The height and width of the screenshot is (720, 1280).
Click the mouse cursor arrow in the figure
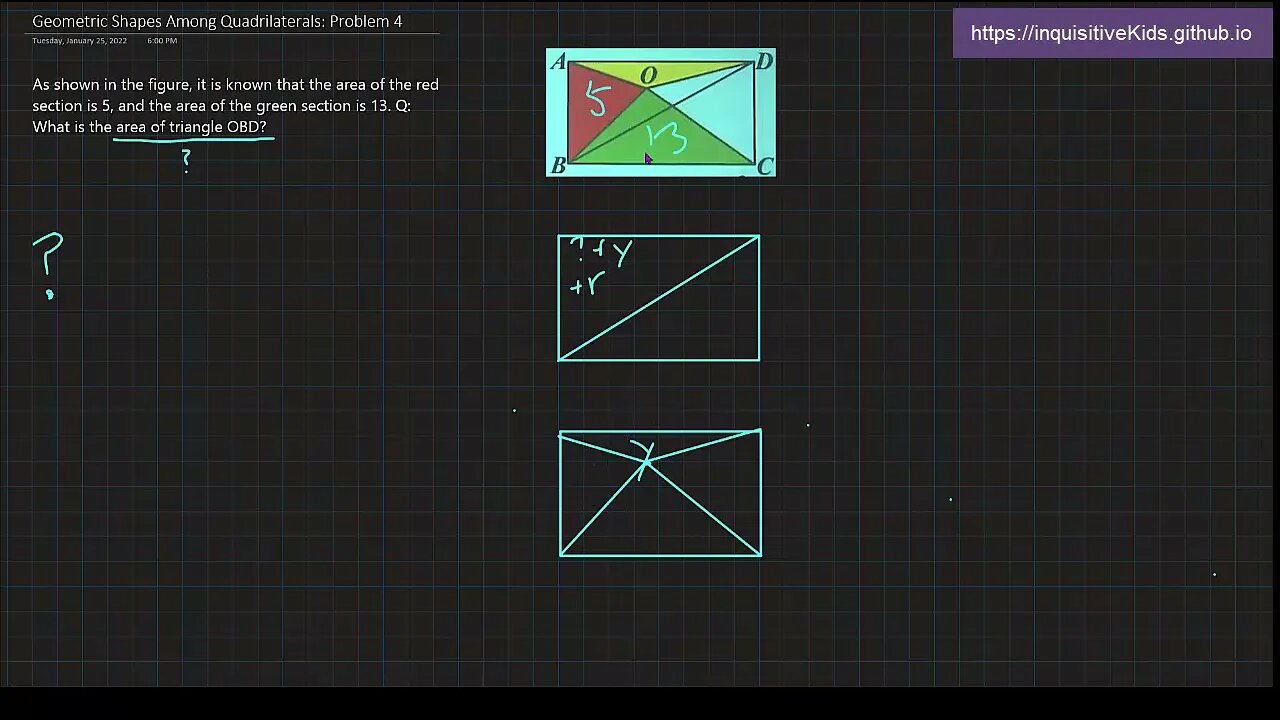click(x=646, y=158)
